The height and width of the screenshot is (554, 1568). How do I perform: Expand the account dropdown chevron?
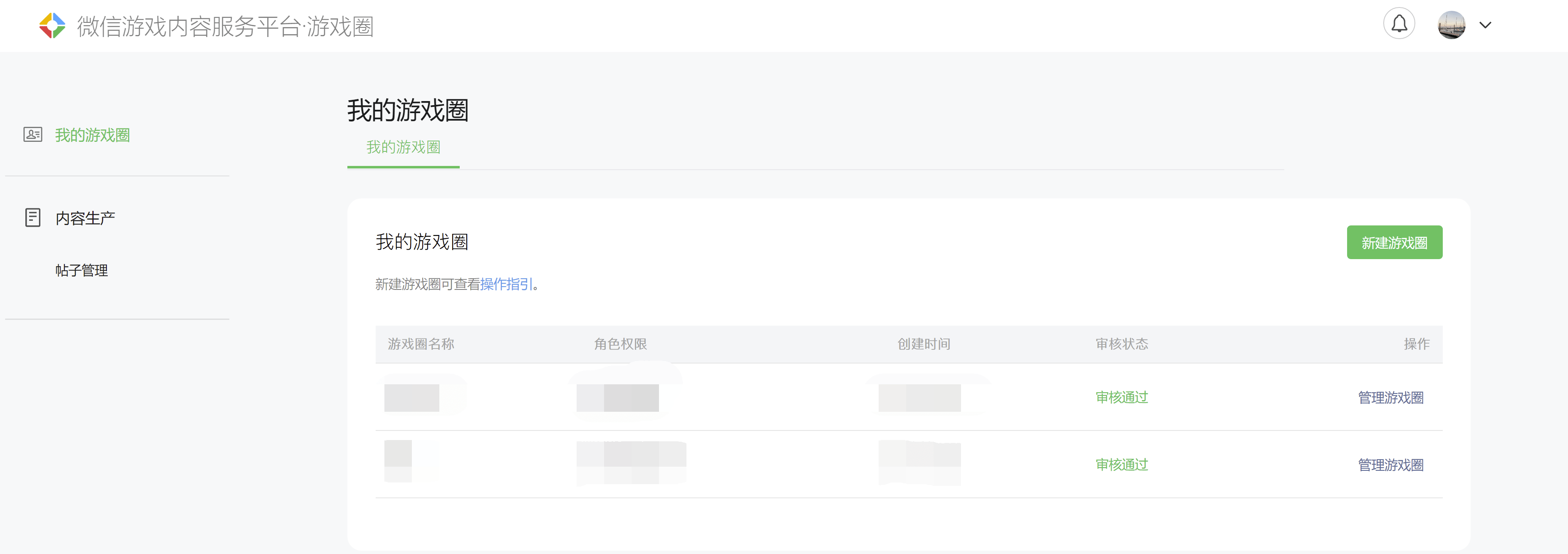1485,25
